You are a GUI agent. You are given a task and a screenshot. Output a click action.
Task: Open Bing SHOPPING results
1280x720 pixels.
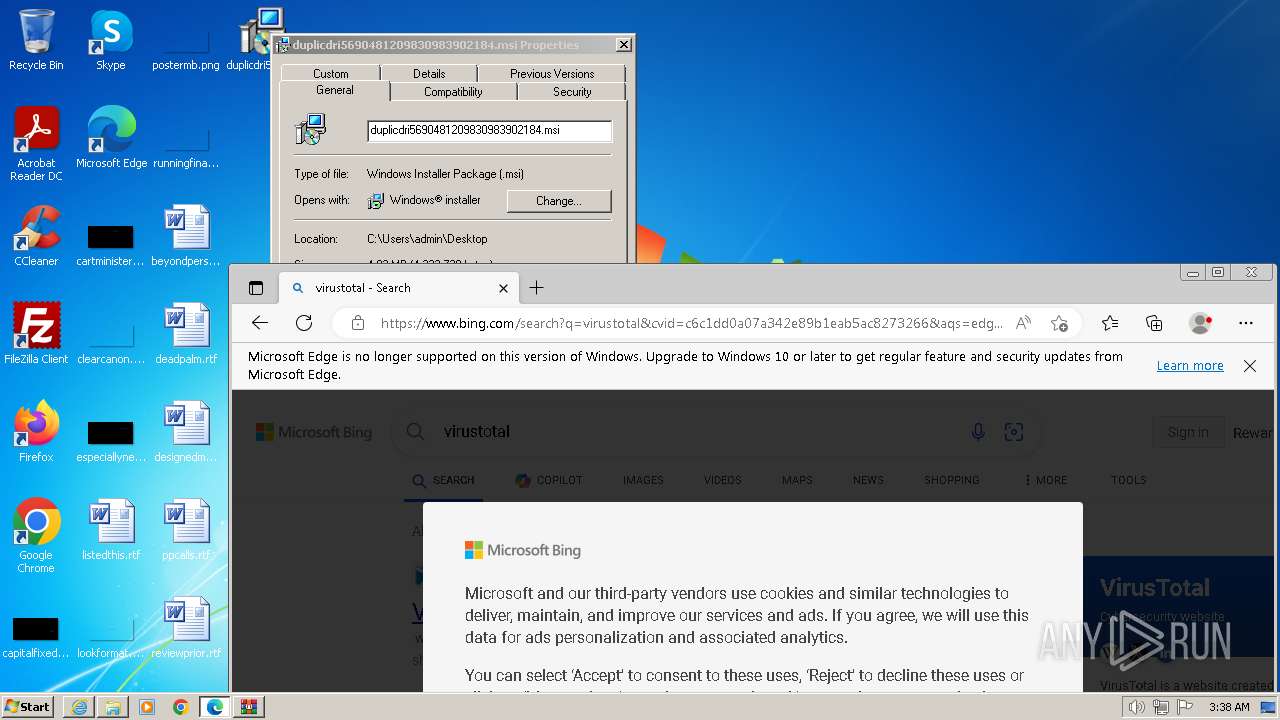(x=952, y=480)
